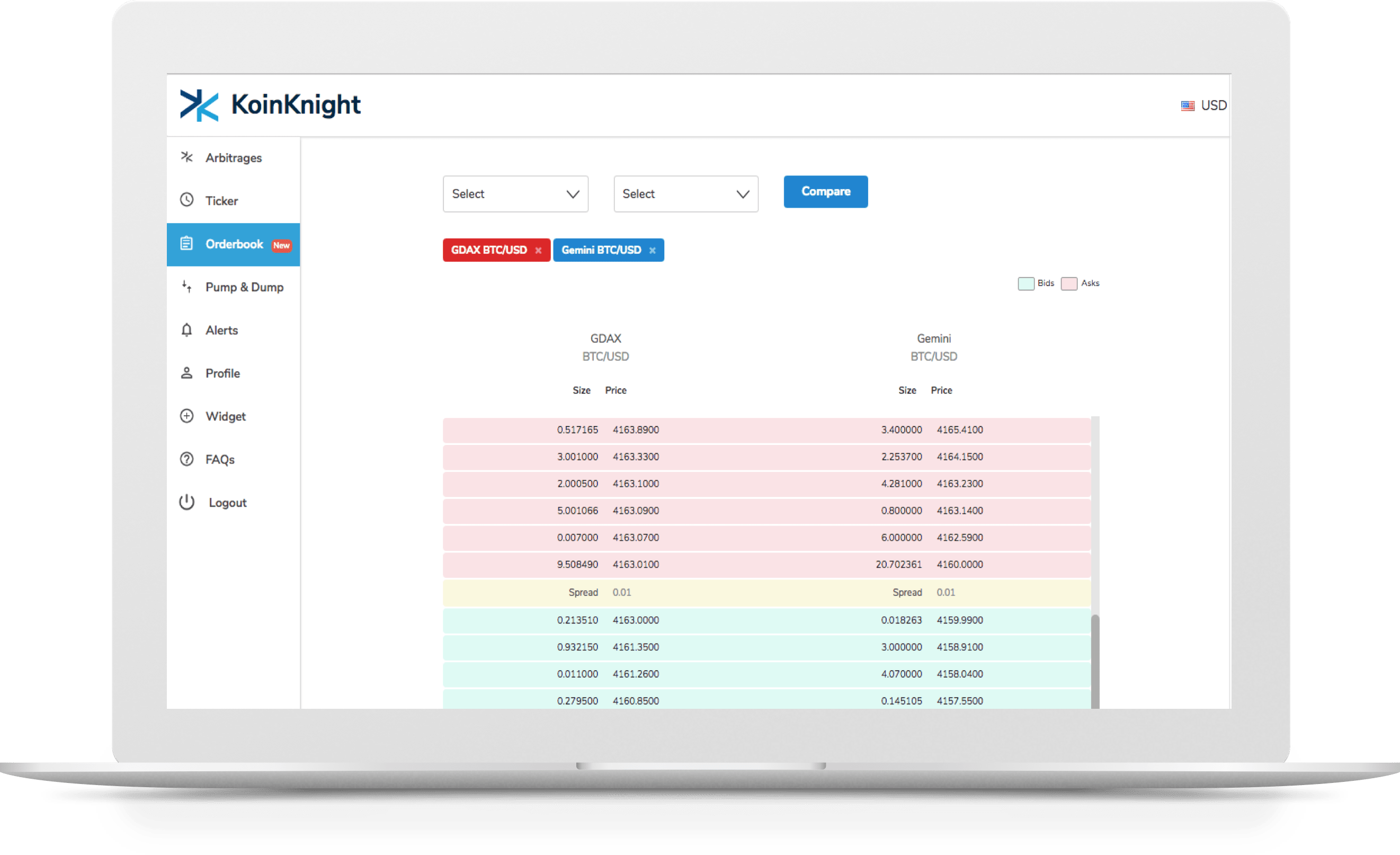This screenshot has width=1400, height=855.
Task: Open the USD currency selector
Action: [x=1204, y=105]
